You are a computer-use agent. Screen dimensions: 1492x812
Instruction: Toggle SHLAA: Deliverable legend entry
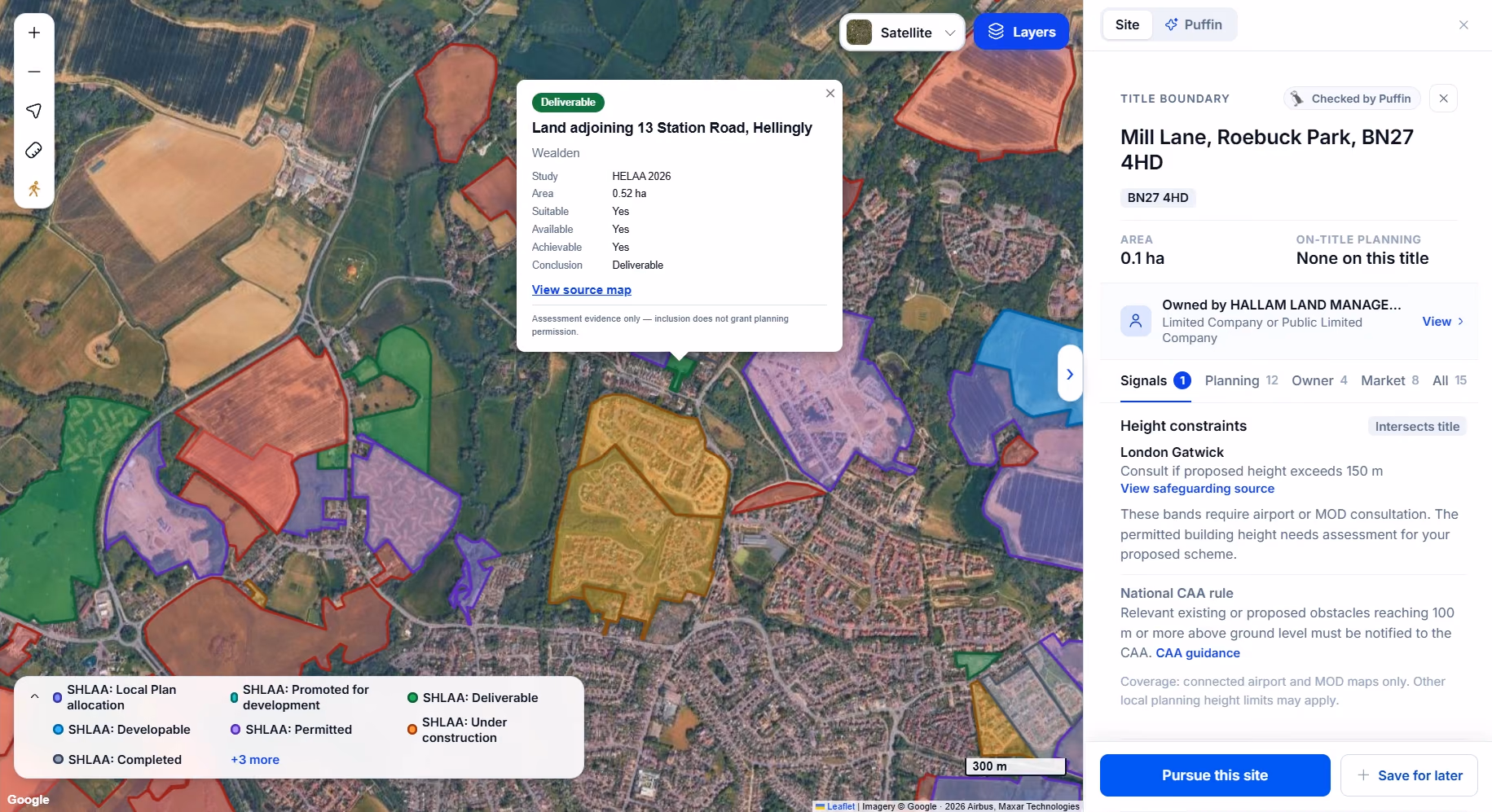tap(473, 698)
